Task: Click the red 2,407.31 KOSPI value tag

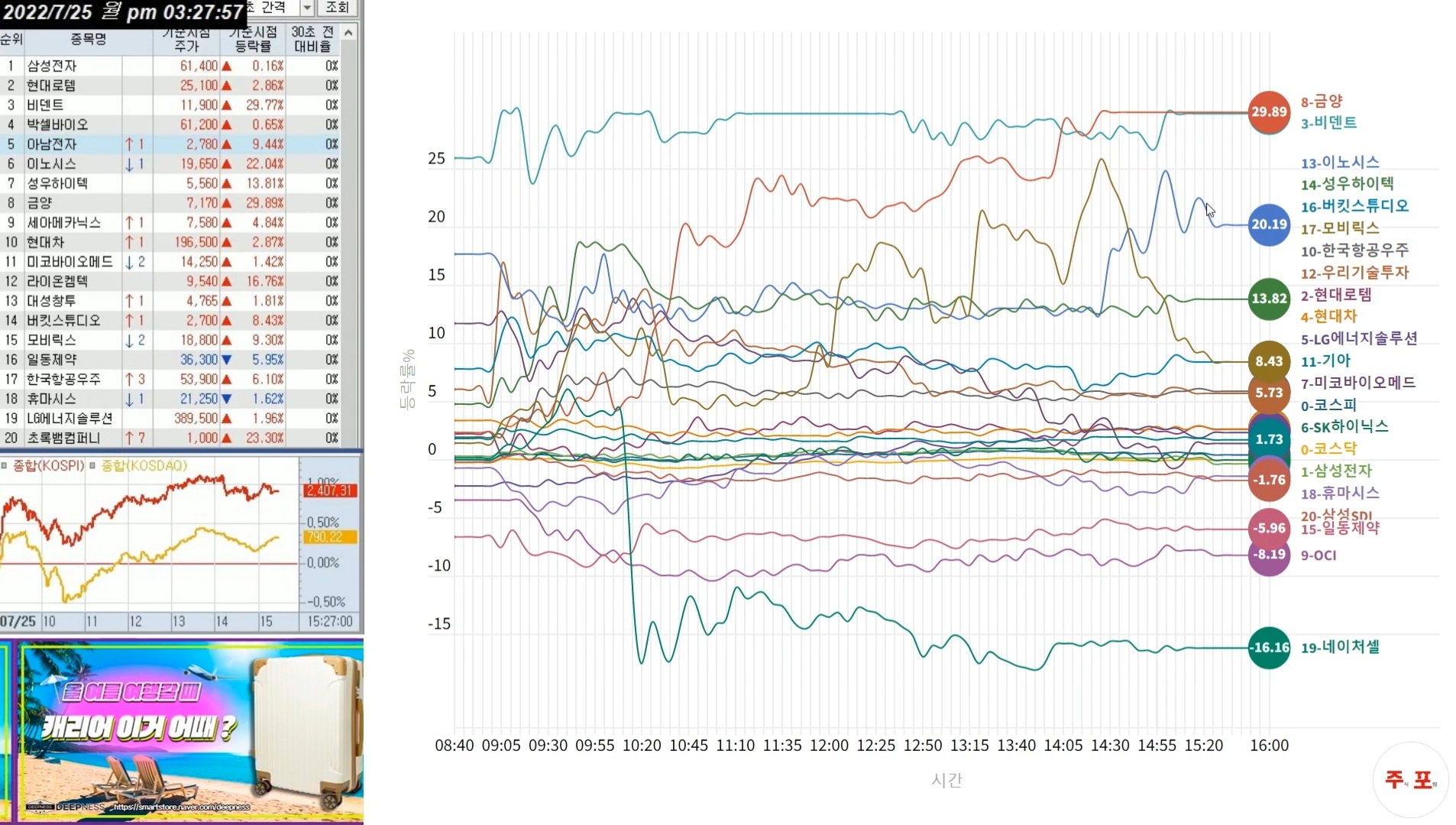Action: [x=330, y=490]
